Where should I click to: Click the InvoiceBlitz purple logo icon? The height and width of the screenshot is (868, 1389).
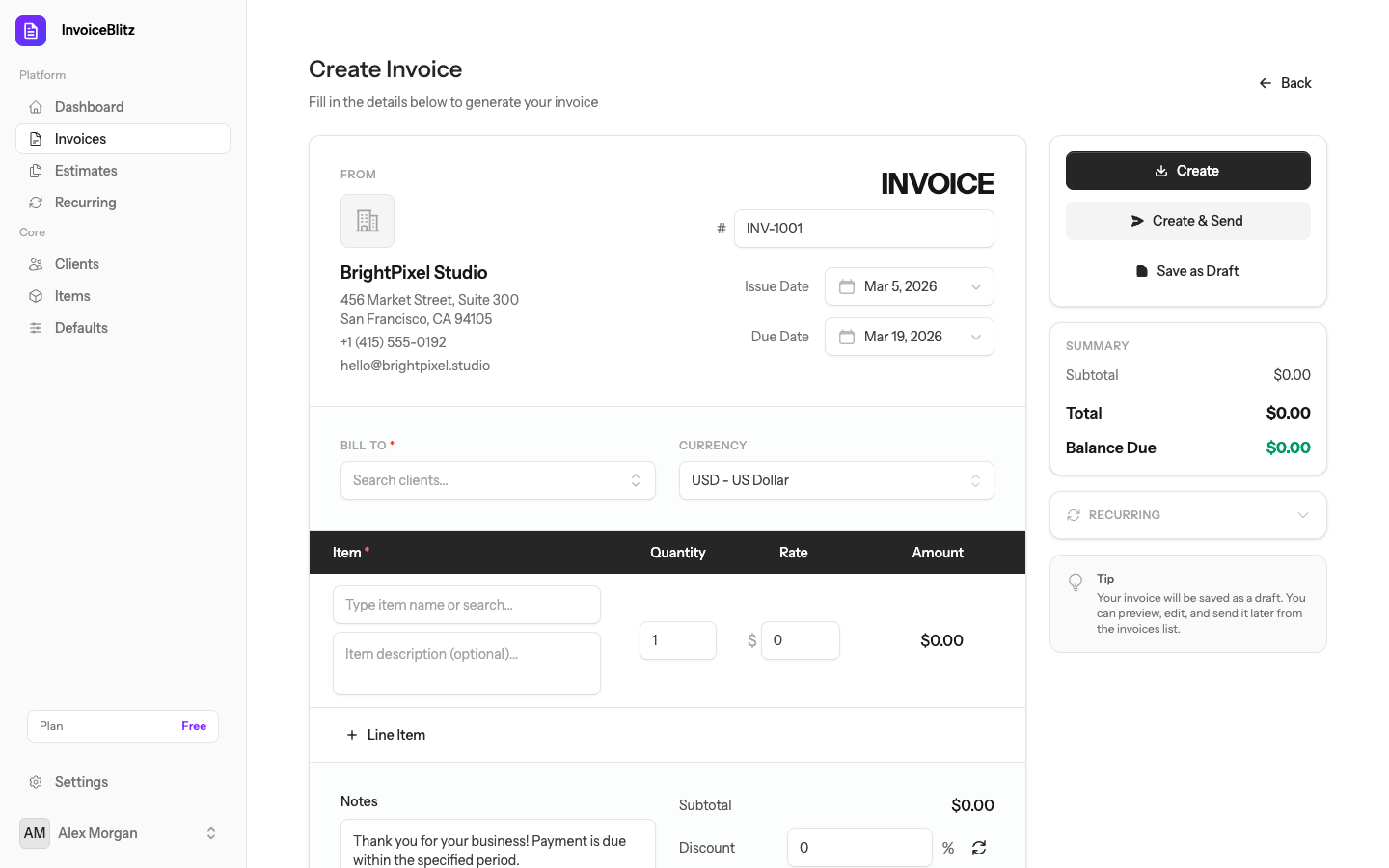30,30
